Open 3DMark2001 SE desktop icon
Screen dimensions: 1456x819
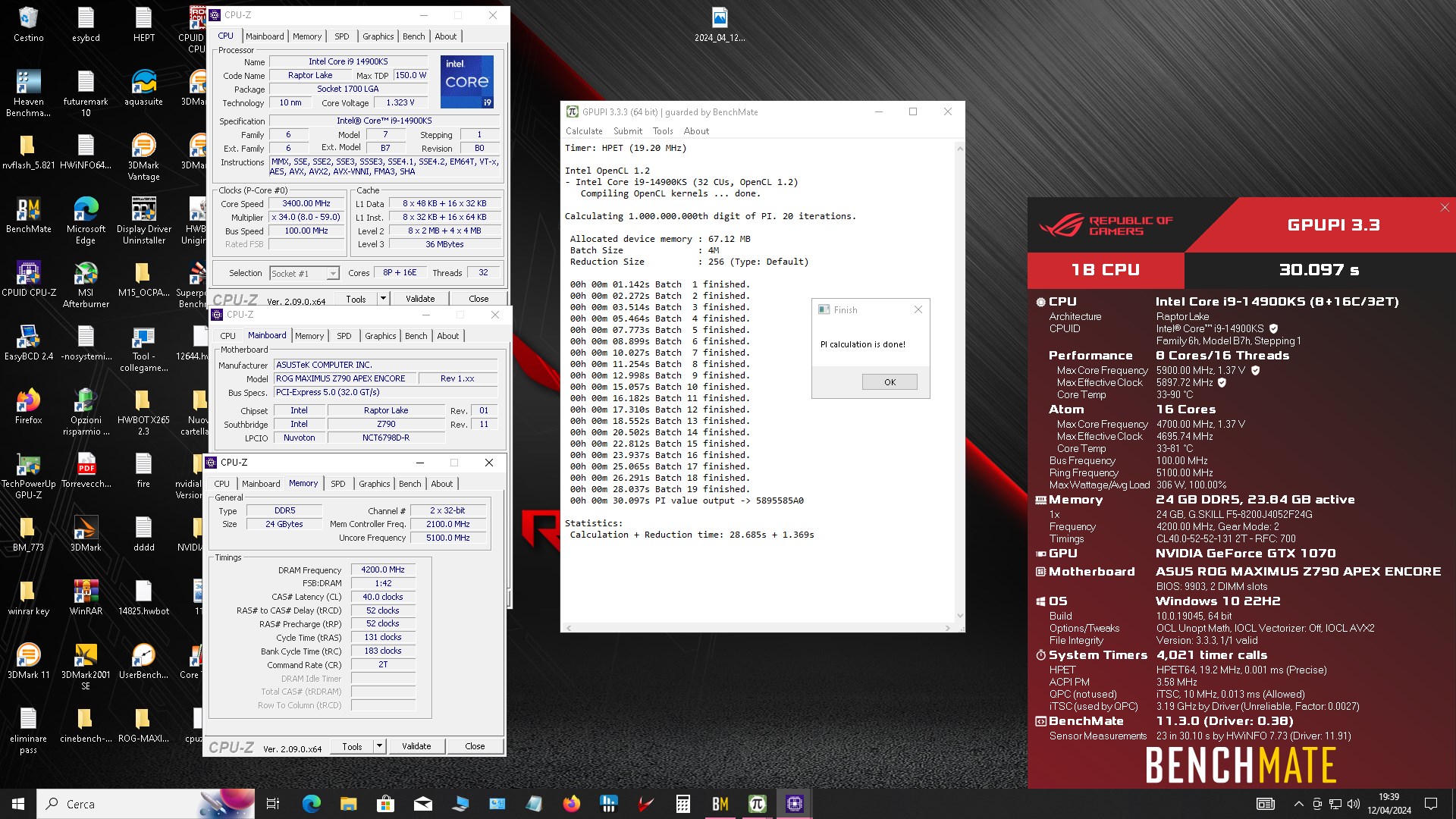tap(86, 667)
